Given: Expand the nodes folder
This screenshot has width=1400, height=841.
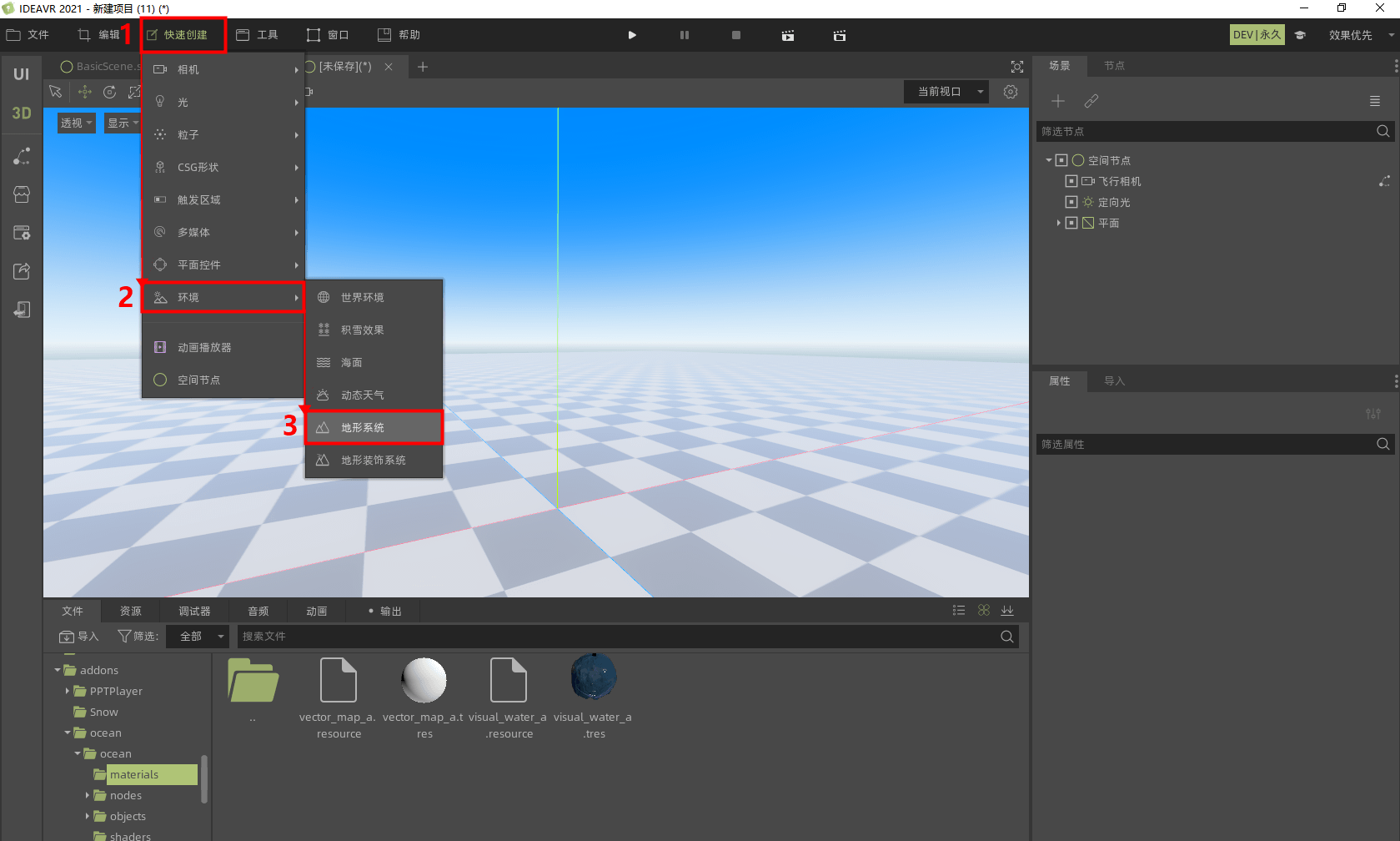Looking at the screenshot, I should tap(88, 795).
